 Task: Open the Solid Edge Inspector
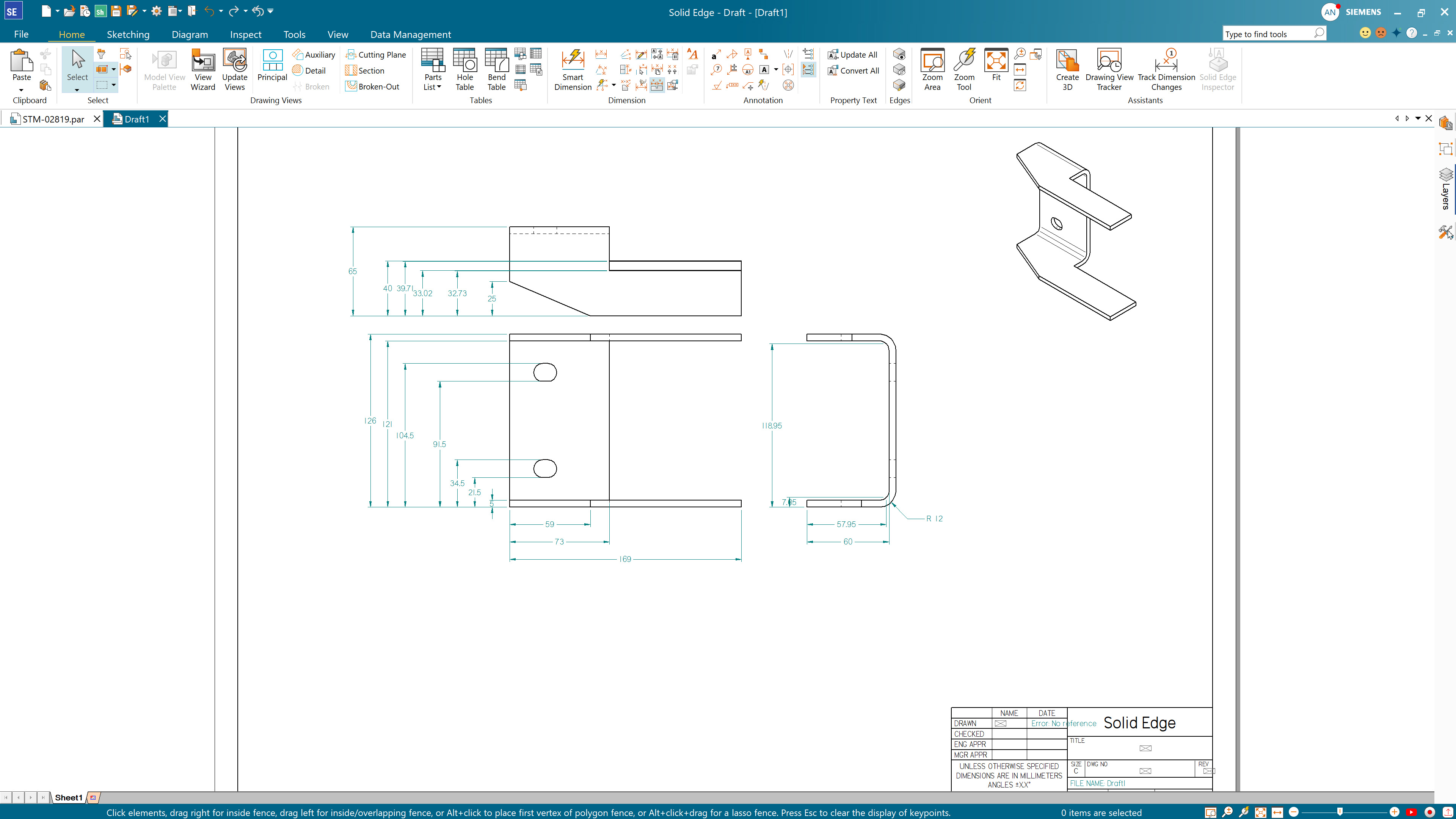point(1217,70)
